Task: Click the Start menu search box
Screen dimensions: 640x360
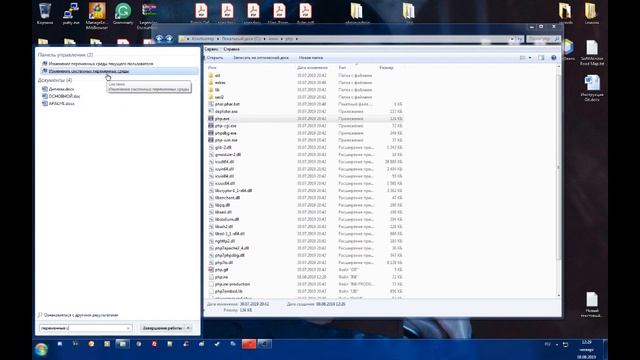Action: [x=85, y=328]
